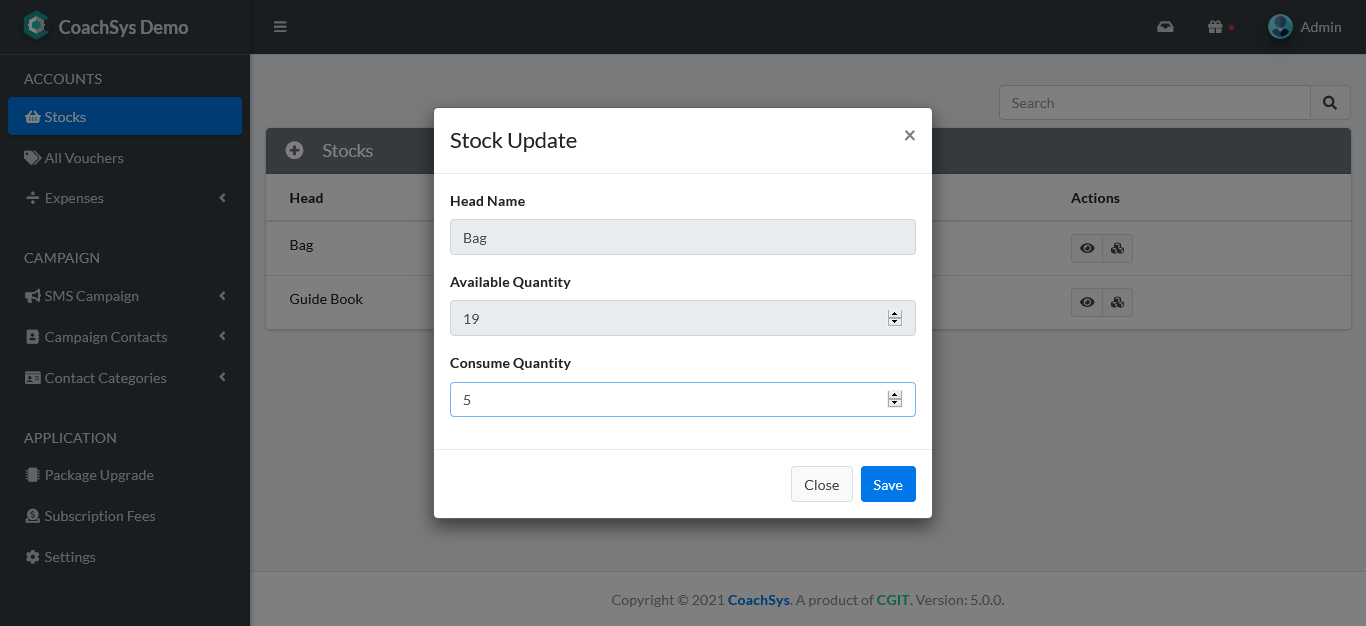Adjust the Available Quantity spinner arrows

(895, 318)
